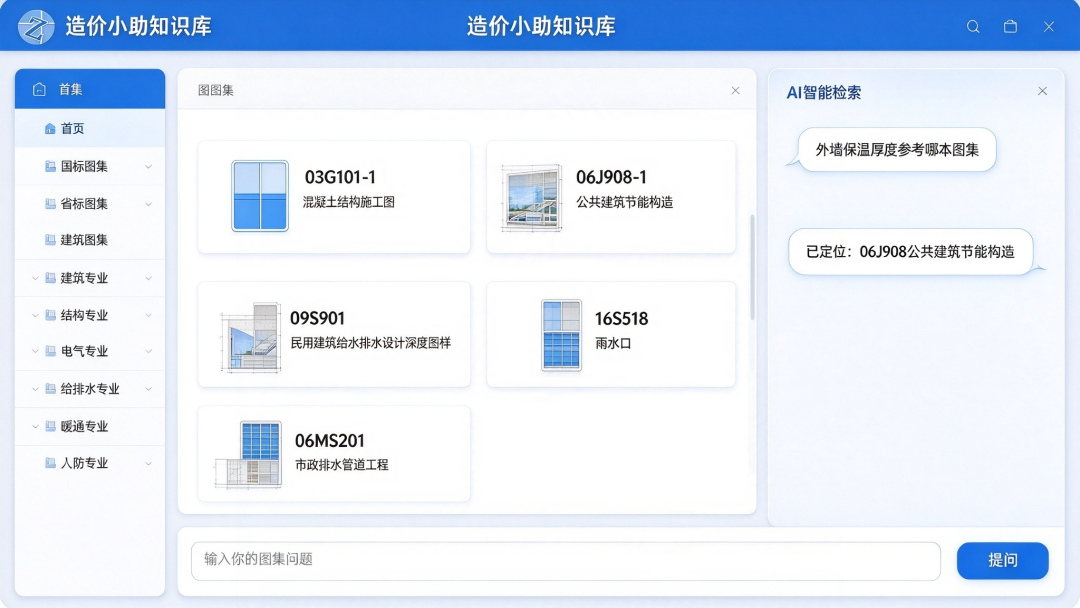This screenshot has width=1080, height=608.
Task: Expand 人防专业 right-side chevron
Action: coord(148,463)
